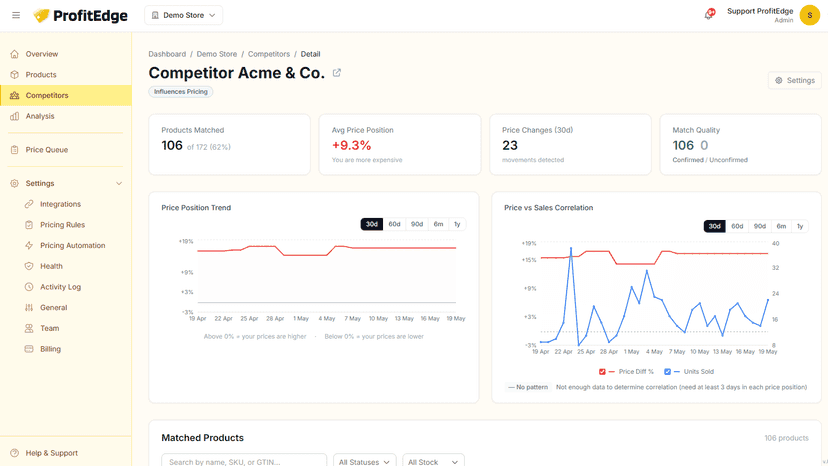
Task: Select 1y in Price Position Trend
Action: 457,224
